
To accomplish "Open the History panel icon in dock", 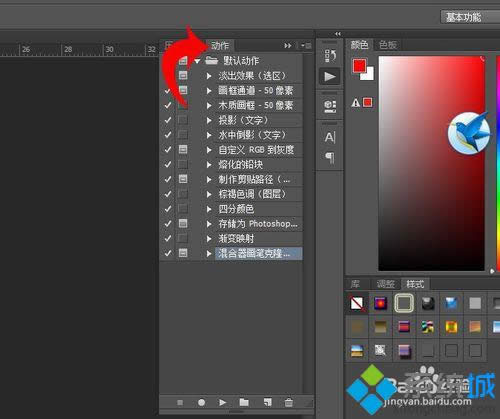I will tap(330, 56).
